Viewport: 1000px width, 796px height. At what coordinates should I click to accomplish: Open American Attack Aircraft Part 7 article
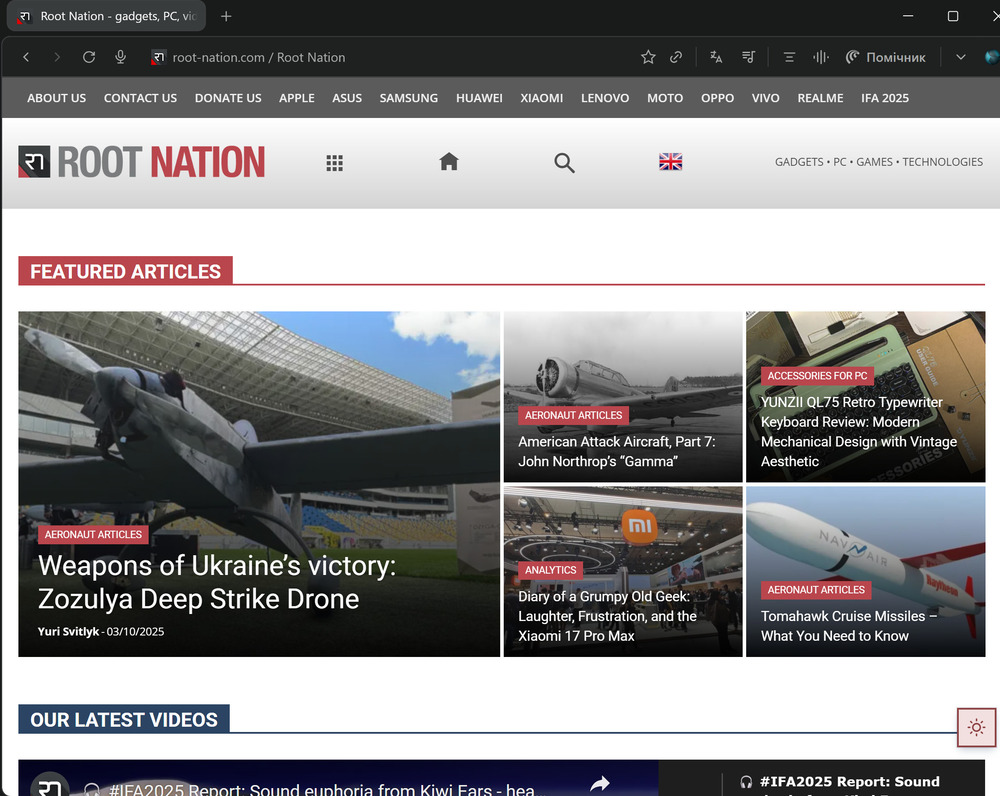(617, 452)
